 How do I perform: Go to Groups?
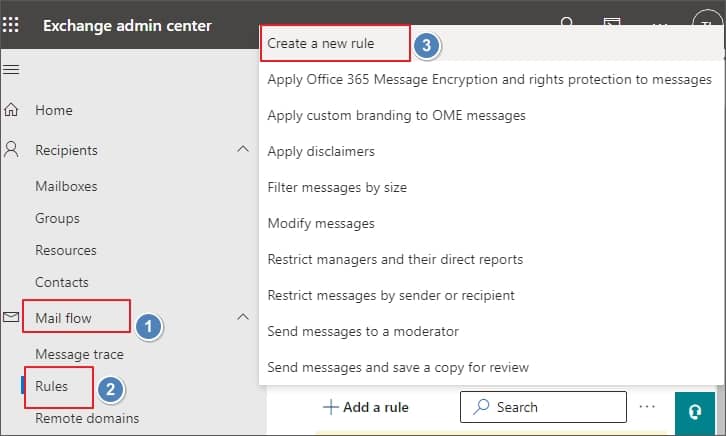[x=57, y=218]
